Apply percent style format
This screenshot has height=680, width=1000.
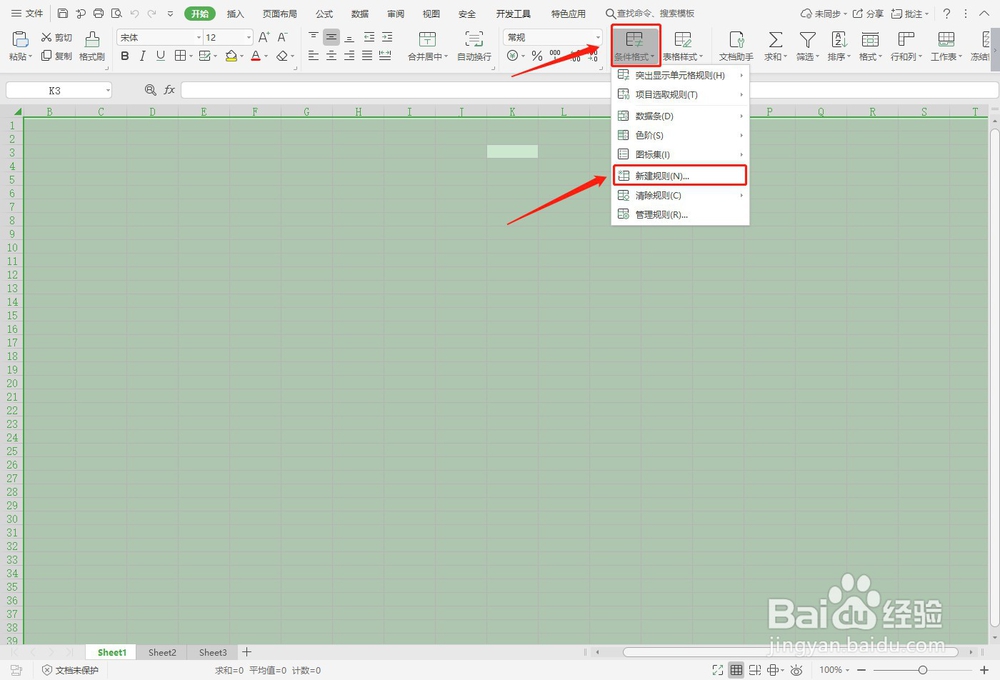537,56
